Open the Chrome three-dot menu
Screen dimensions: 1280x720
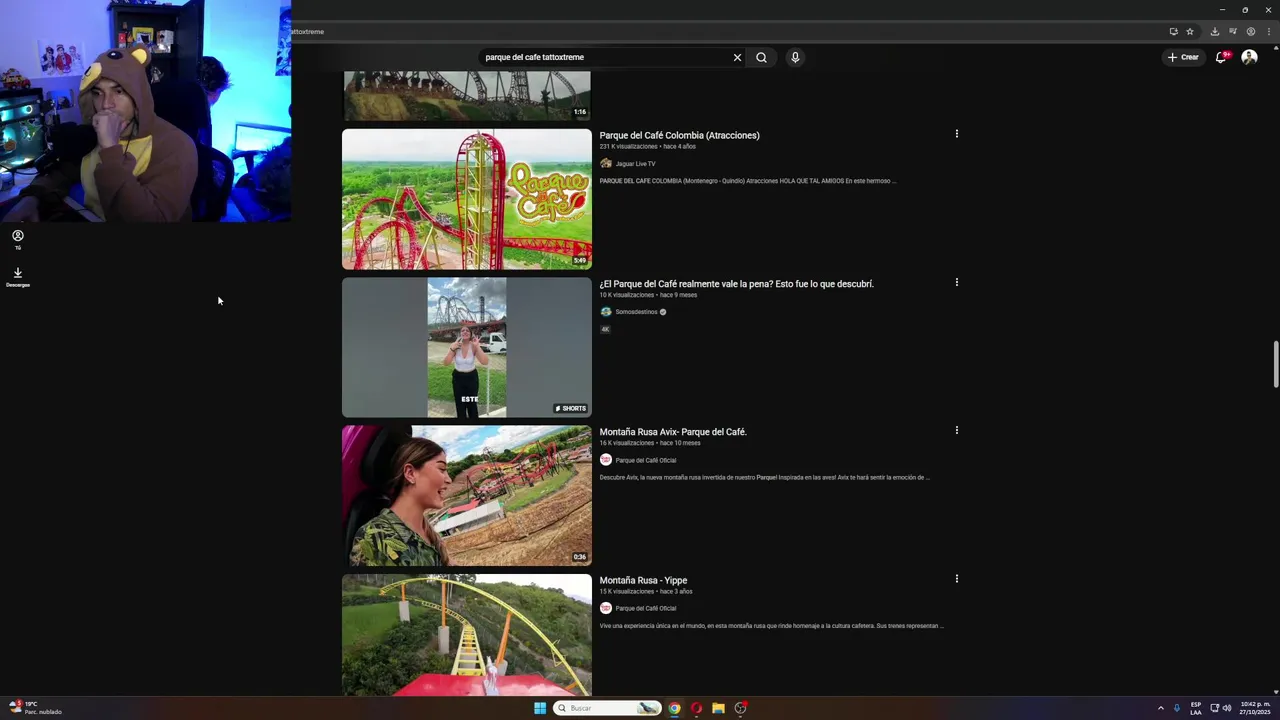1268,31
